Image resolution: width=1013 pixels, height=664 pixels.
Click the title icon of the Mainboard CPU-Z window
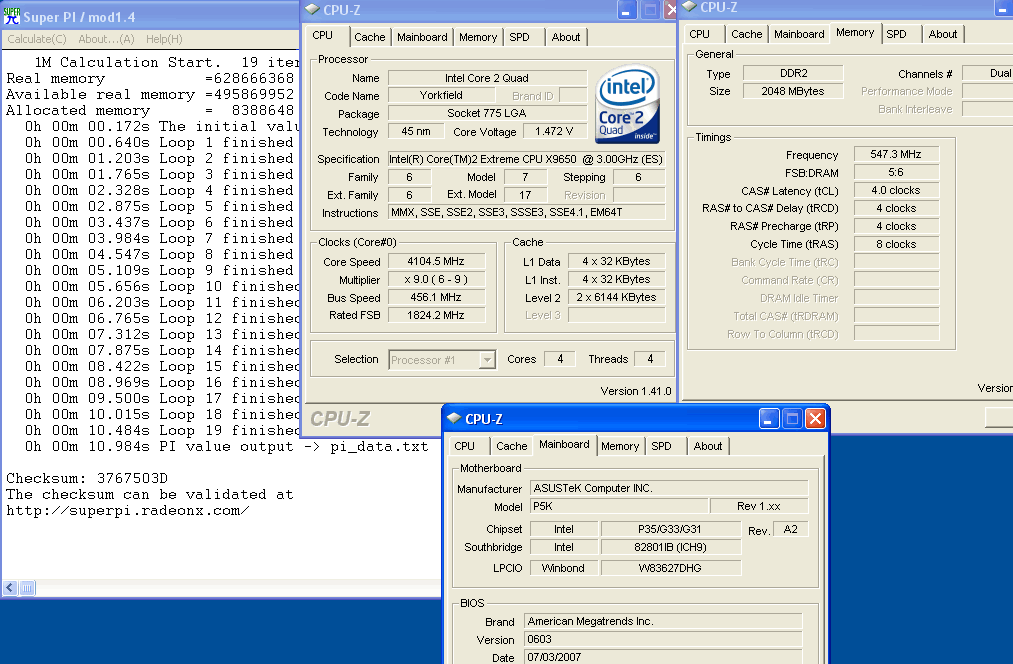point(454,419)
